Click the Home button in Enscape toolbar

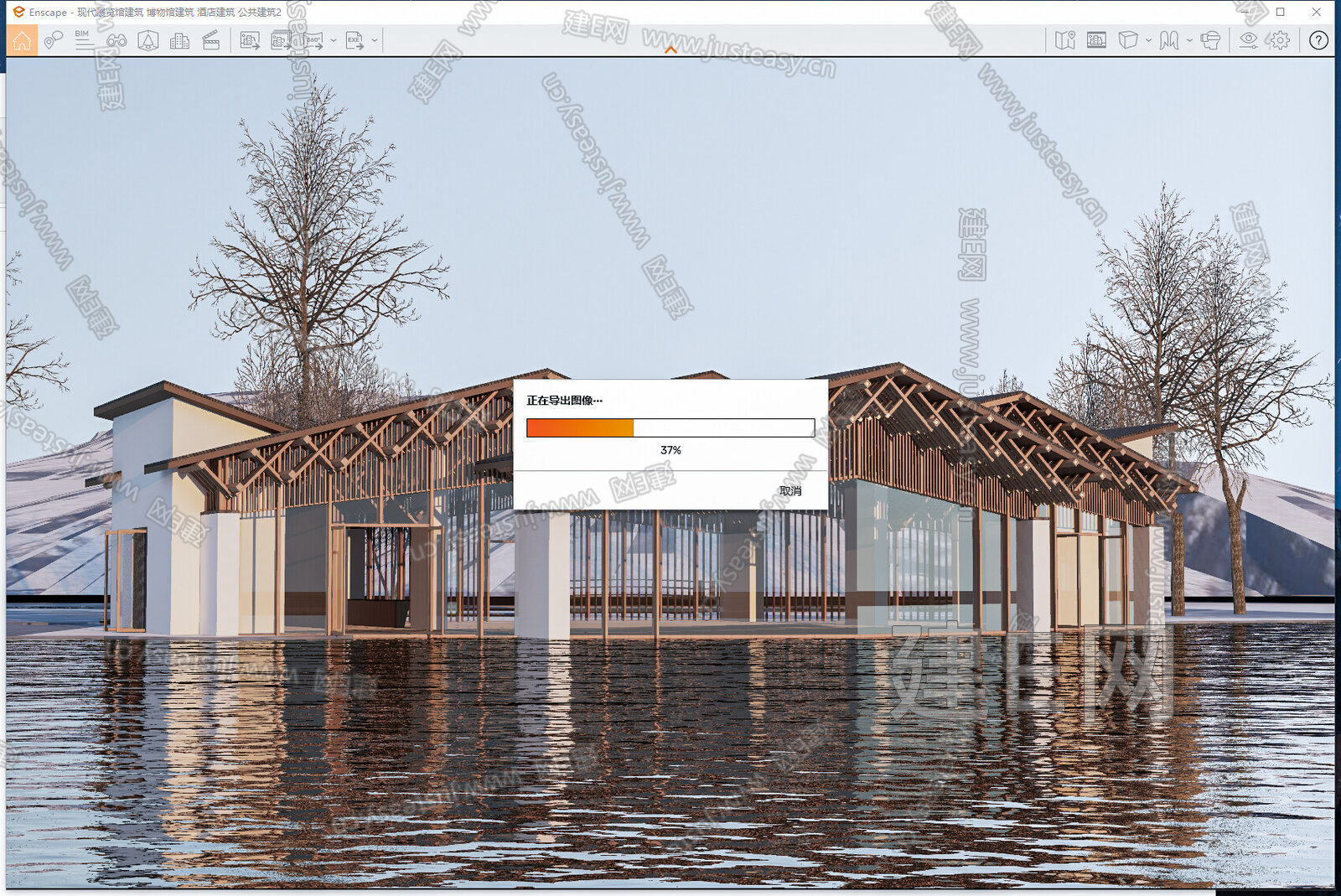pyautogui.click(x=22, y=40)
